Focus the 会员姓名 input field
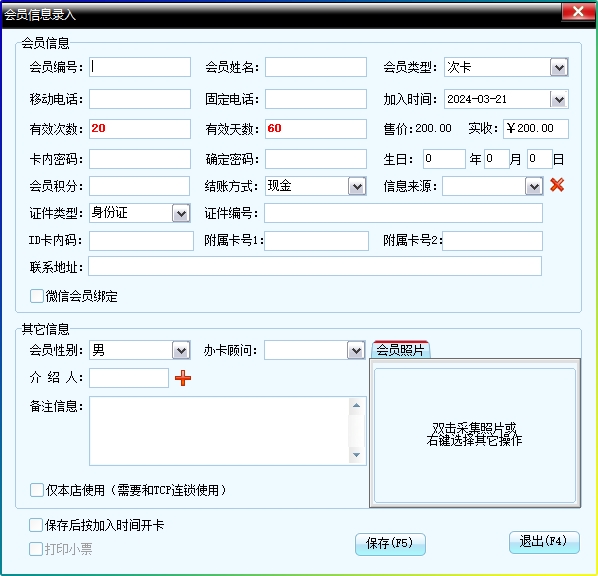Image resolution: width=598 pixels, height=576 pixels. coord(316,67)
